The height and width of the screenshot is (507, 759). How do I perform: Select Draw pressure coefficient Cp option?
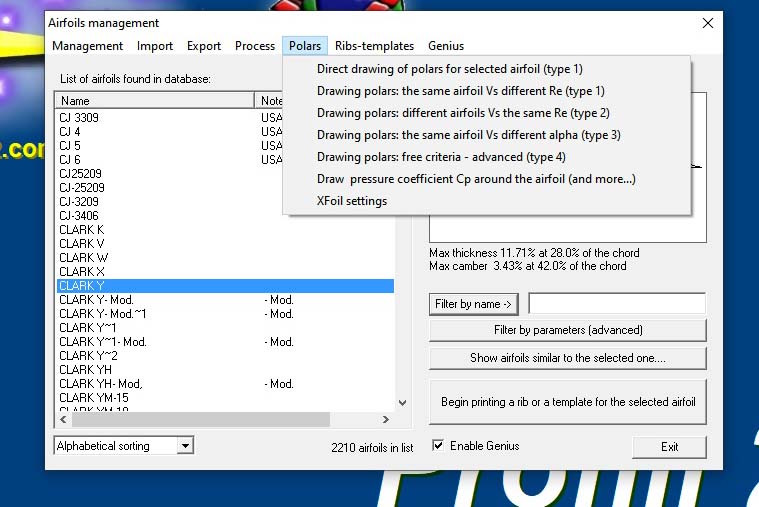tap(476, 179)
